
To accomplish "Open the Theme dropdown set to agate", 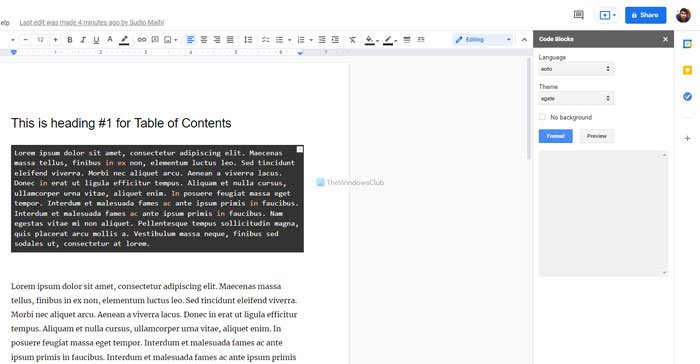I will (x=576, y=98).
